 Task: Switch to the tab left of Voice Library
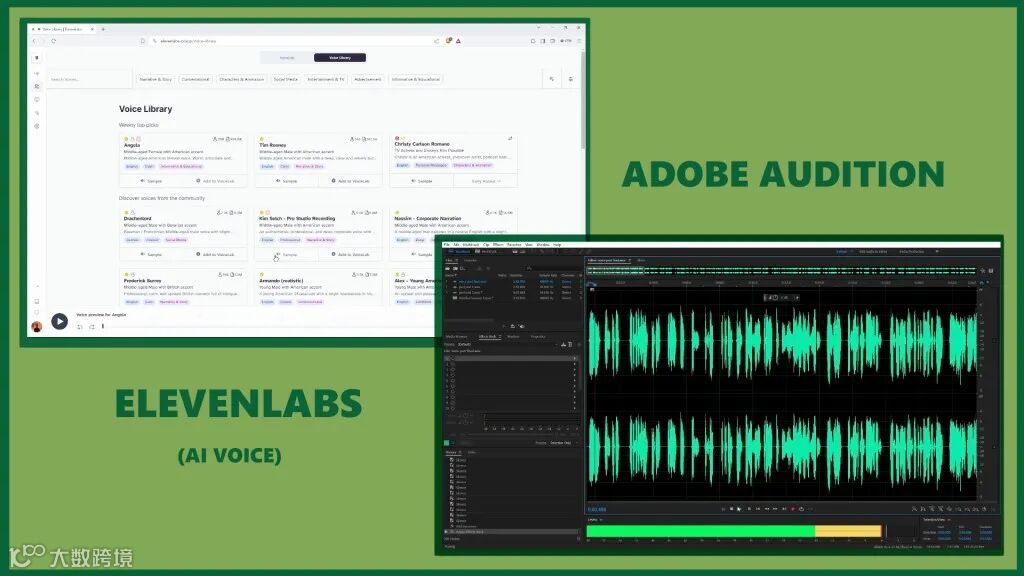287,57
